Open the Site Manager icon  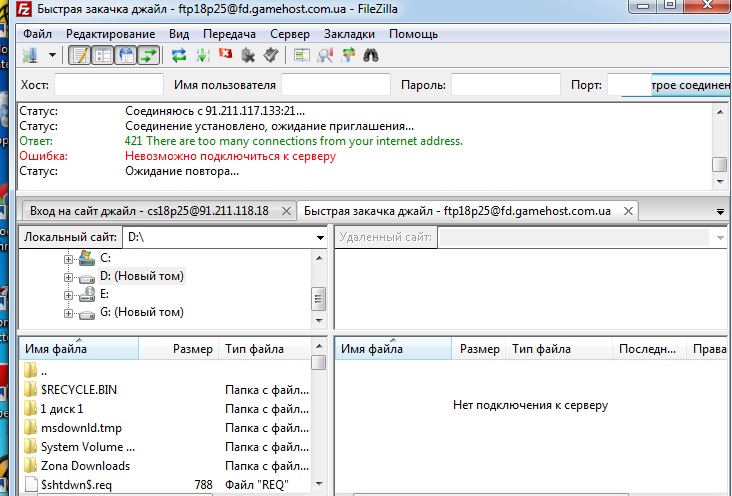point(31,56)
